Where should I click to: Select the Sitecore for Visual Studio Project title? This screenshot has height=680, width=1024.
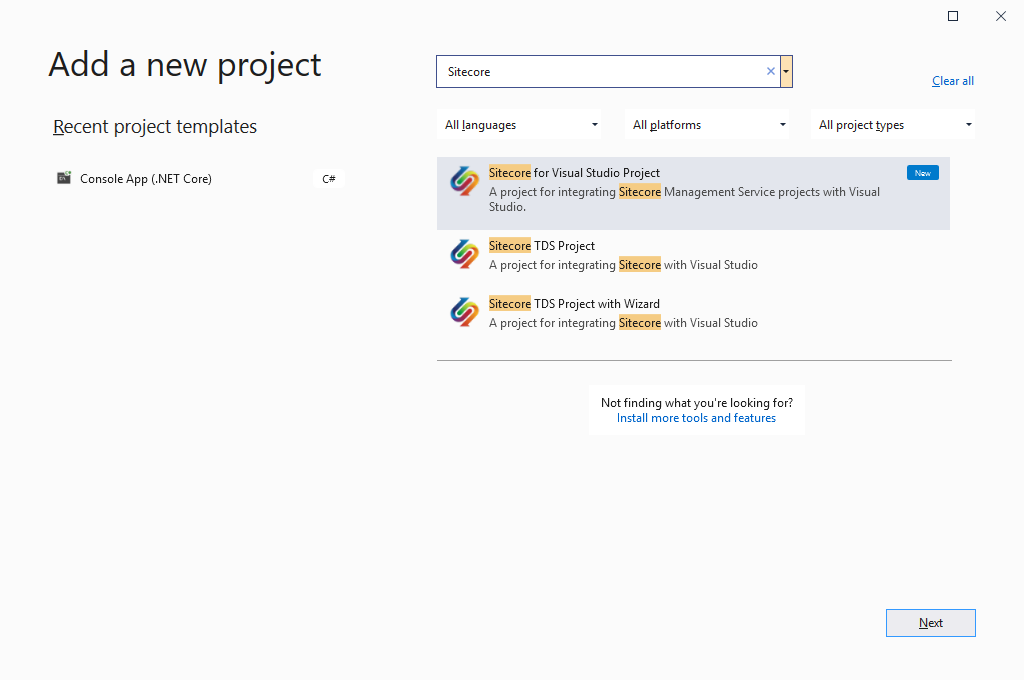[574, 172]
